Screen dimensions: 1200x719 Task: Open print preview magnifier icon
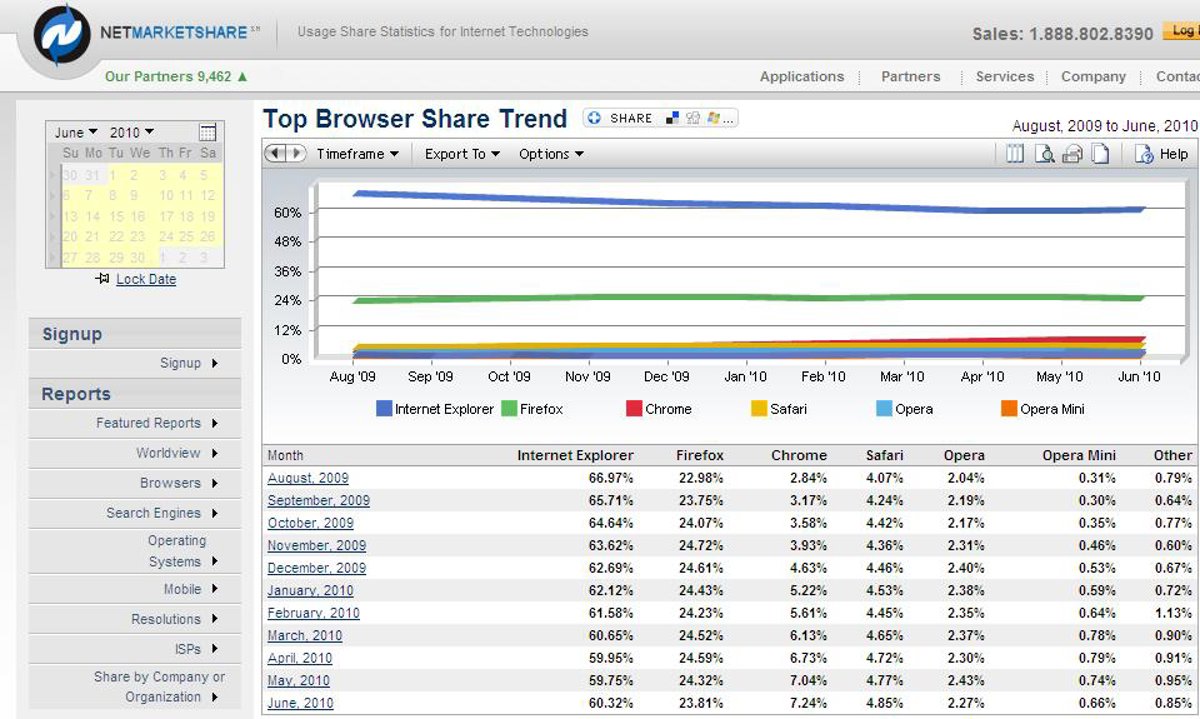(x=1044, y=154)
